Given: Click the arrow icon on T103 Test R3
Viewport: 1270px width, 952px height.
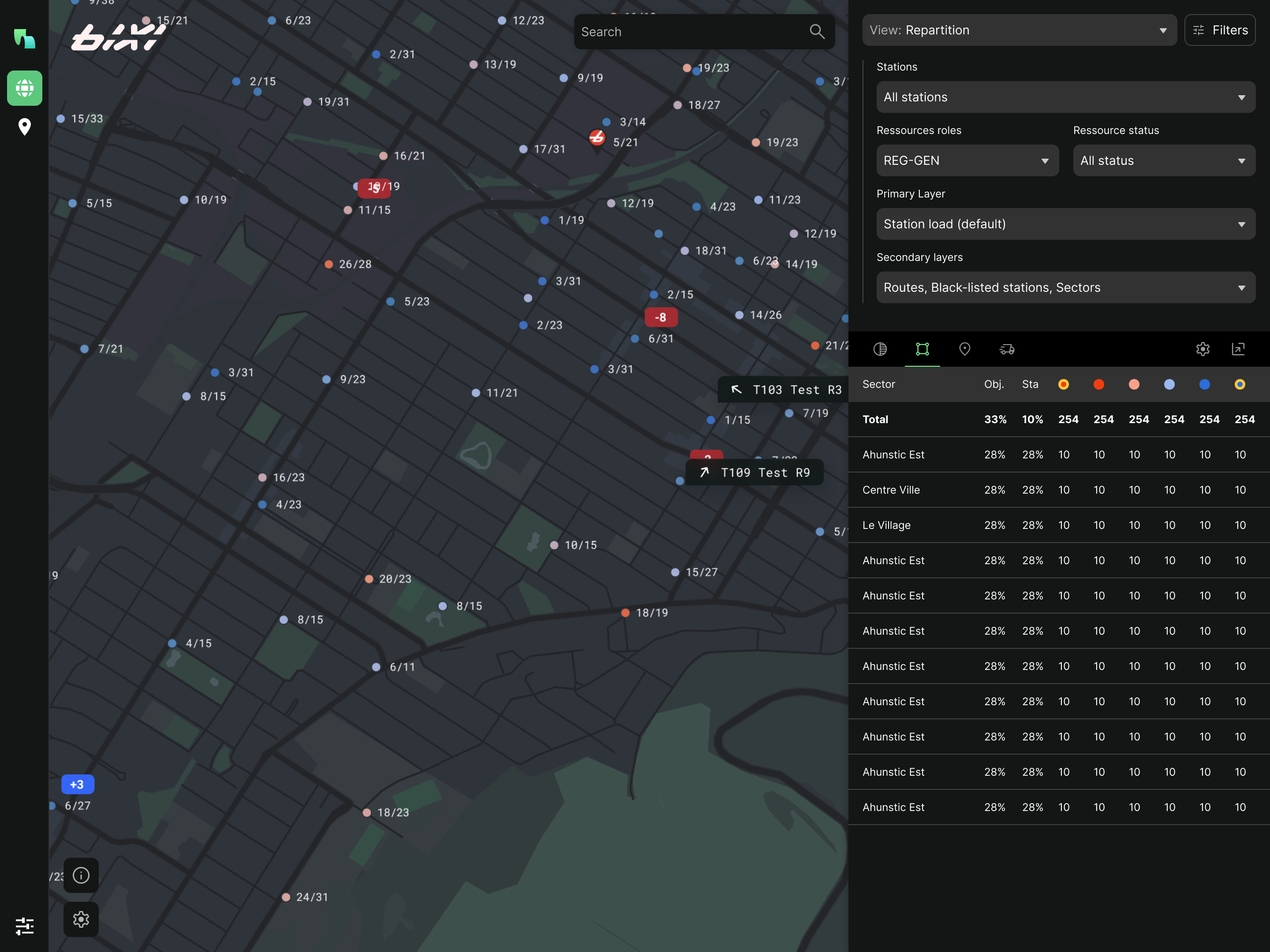Looking at the screenshot, I should pos(736,390).
